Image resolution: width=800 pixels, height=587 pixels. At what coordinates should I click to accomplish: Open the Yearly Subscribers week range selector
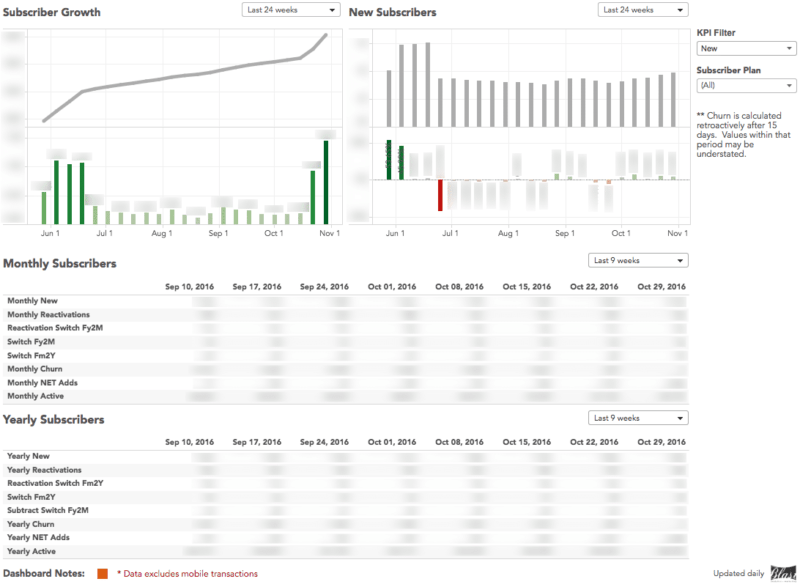click(x=638, y=417)
